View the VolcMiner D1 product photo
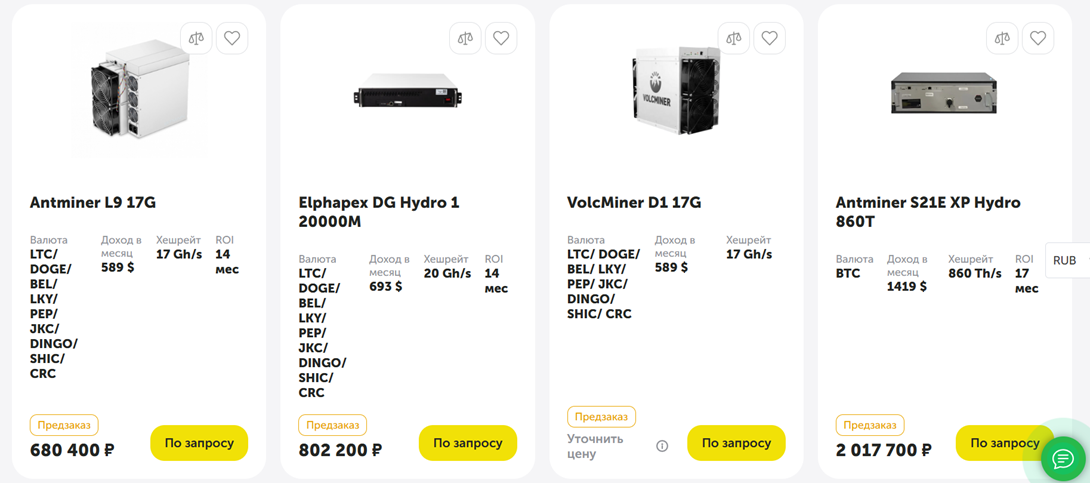 pos(676,92)
